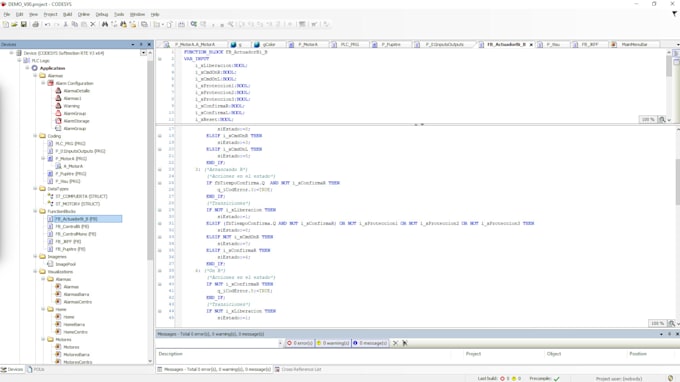Image resolution: width=680 pixels, height=382 pixels.
Task: Click the ImagePool object icon
Action: click(50, 264)
